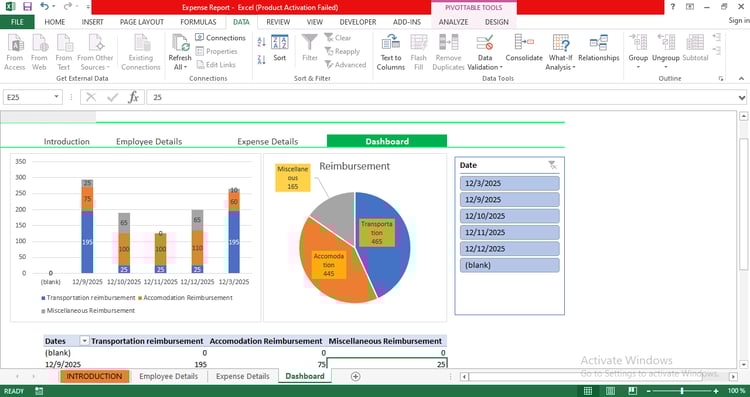Viewport: 750px width, 397px height.
Task: Select the 12/9/2025 slicer item
Action: click(509, 199)
